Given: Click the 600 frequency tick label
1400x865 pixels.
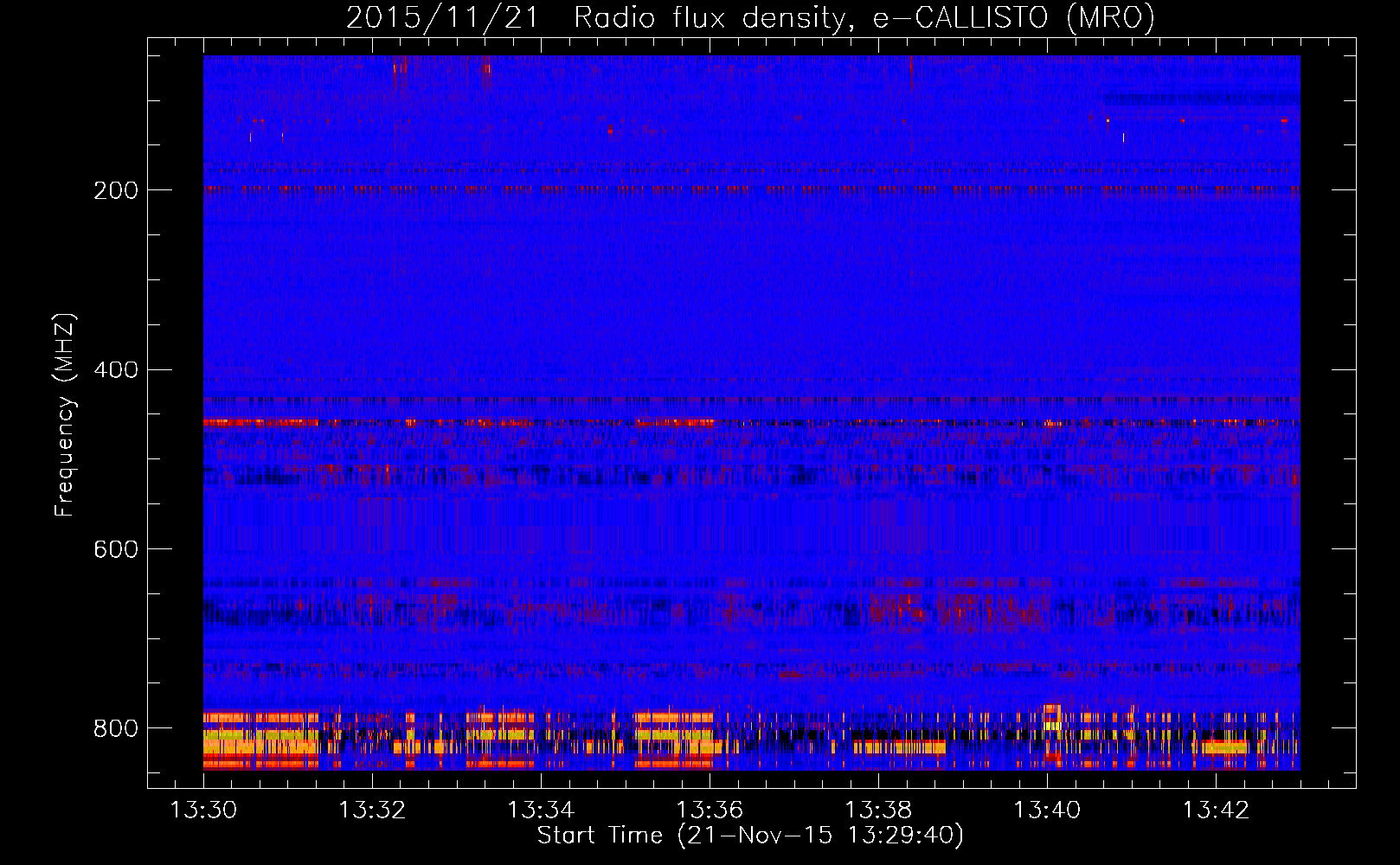Looking at the screenshot, I should [x=116, y=550].
